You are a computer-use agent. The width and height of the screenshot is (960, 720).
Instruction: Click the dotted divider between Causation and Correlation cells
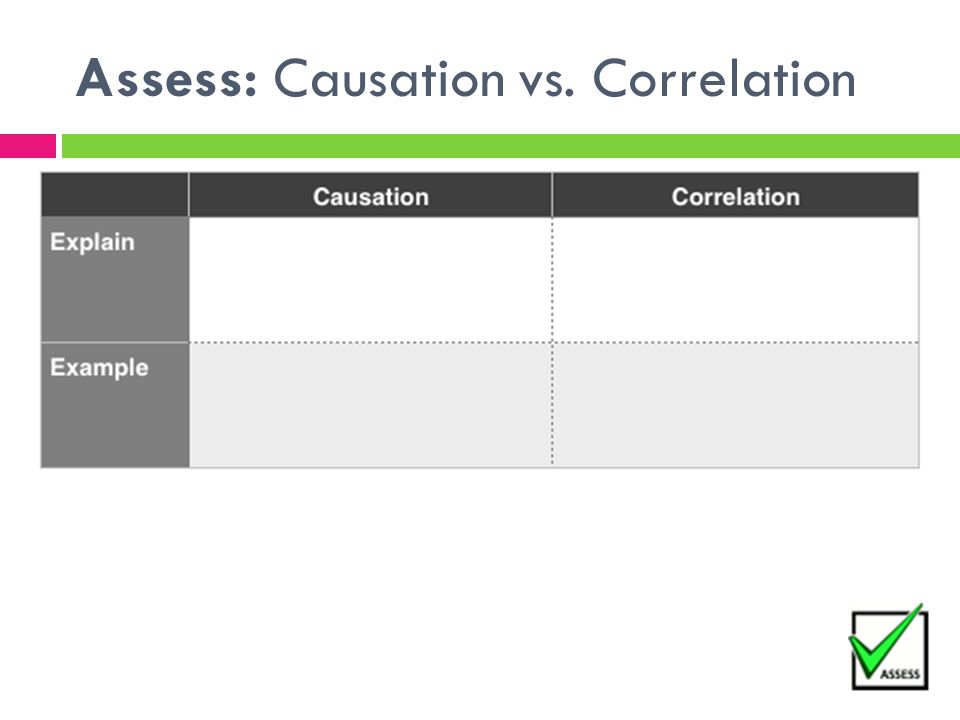(x=552, y=342)
